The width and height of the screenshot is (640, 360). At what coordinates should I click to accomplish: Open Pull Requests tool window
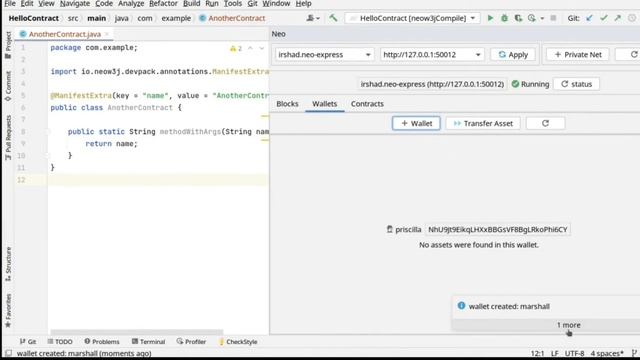pos(8,137)
